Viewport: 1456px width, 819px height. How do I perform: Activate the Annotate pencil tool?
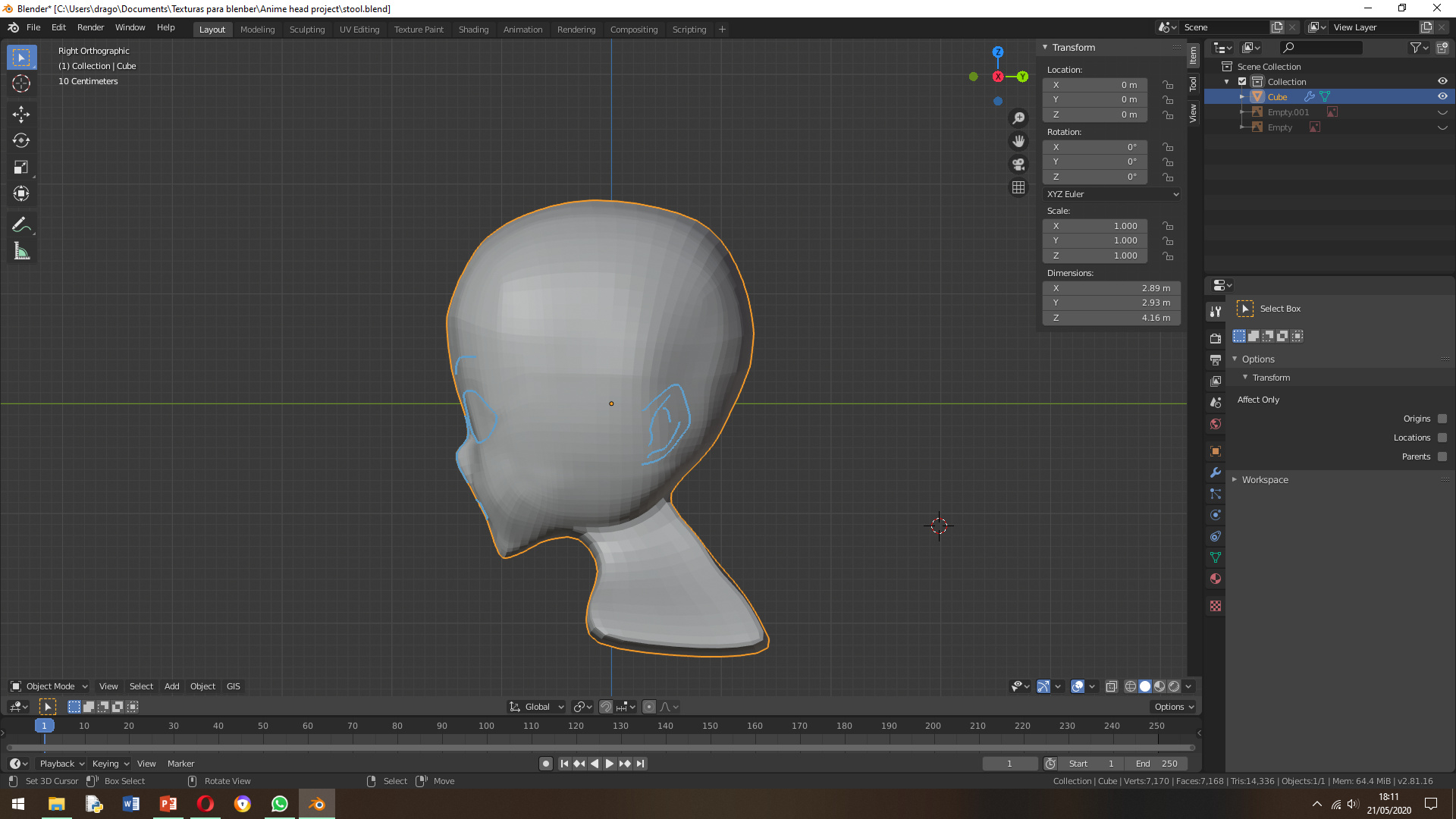(x=21, y=225)
